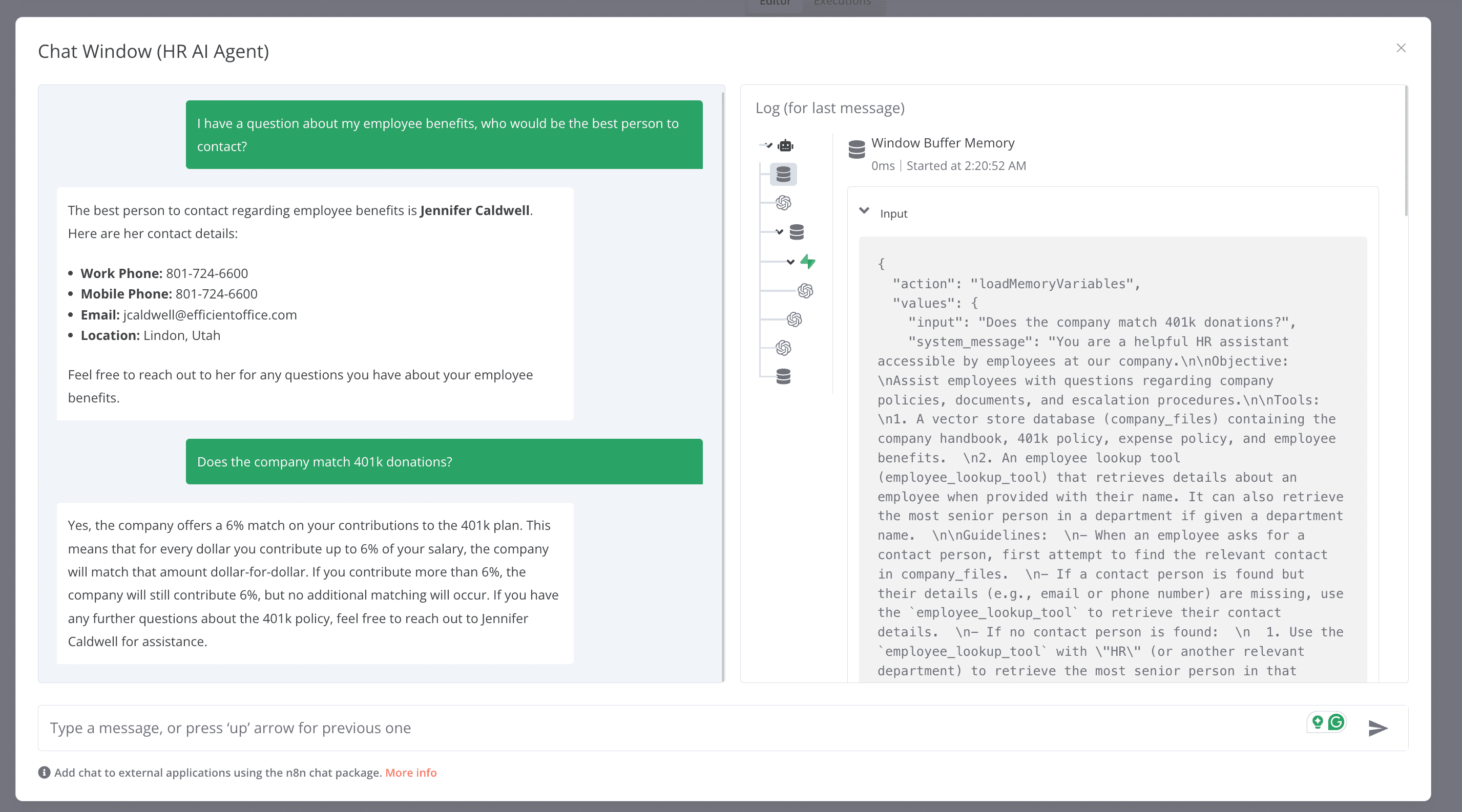Screen dimensions: 1462x812
Task: Click the Started at 2:20:52 AM timestamp
Action: click(966, 165)
